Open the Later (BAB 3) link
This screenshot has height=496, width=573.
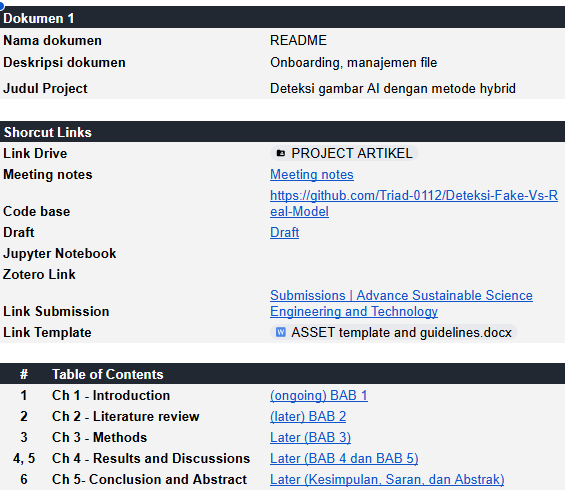[310, 437]
